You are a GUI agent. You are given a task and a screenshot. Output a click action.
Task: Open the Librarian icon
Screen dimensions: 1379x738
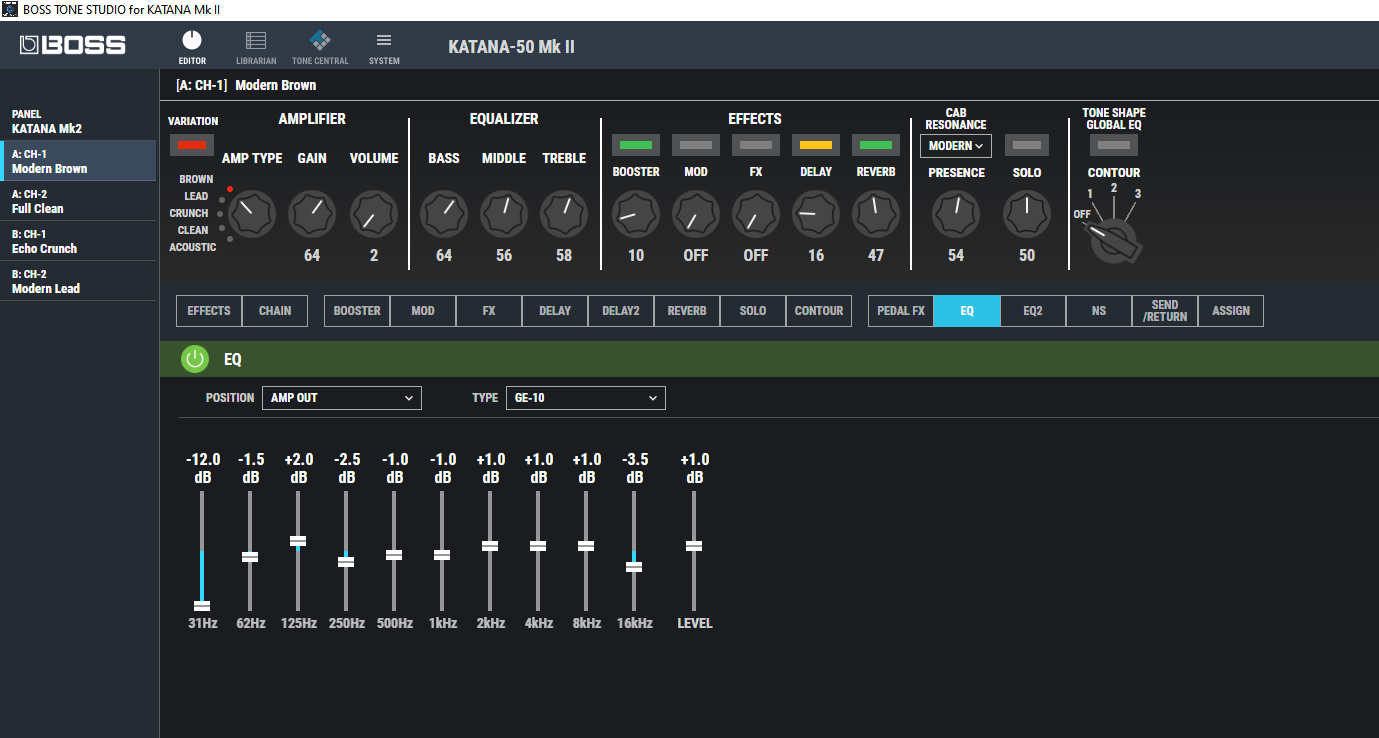(256, 40)
